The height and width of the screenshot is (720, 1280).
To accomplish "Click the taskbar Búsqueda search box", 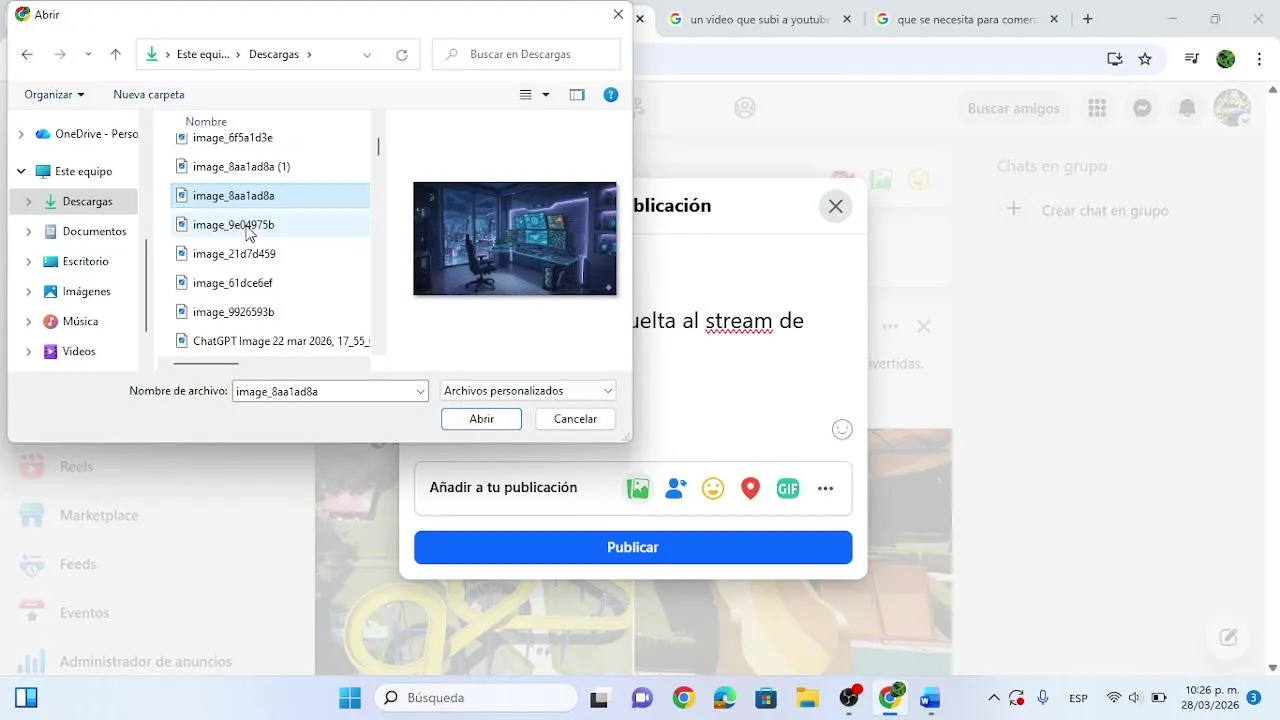I will pos(476,698).
